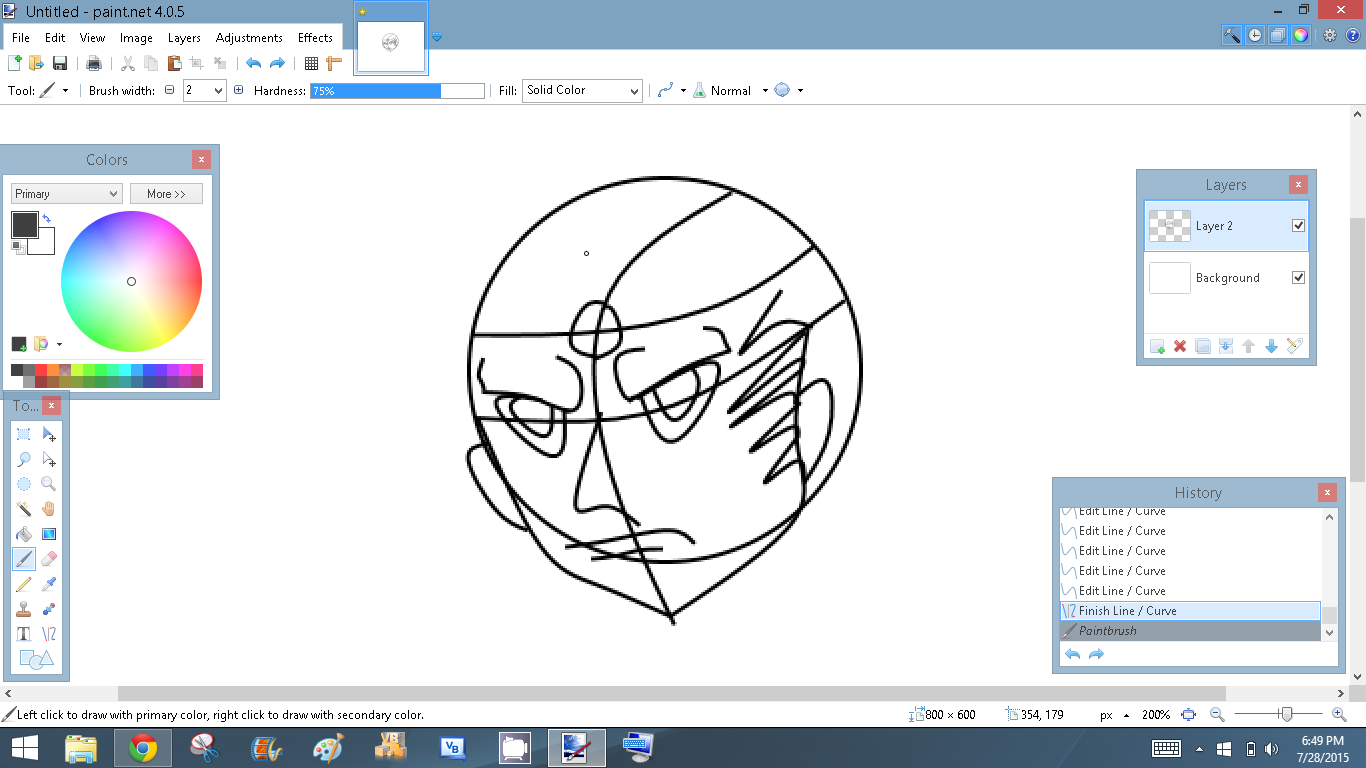Screen dimensions: 1366x768
Task: Expand the Fill Solid Color dropdown
Action: 582,91
